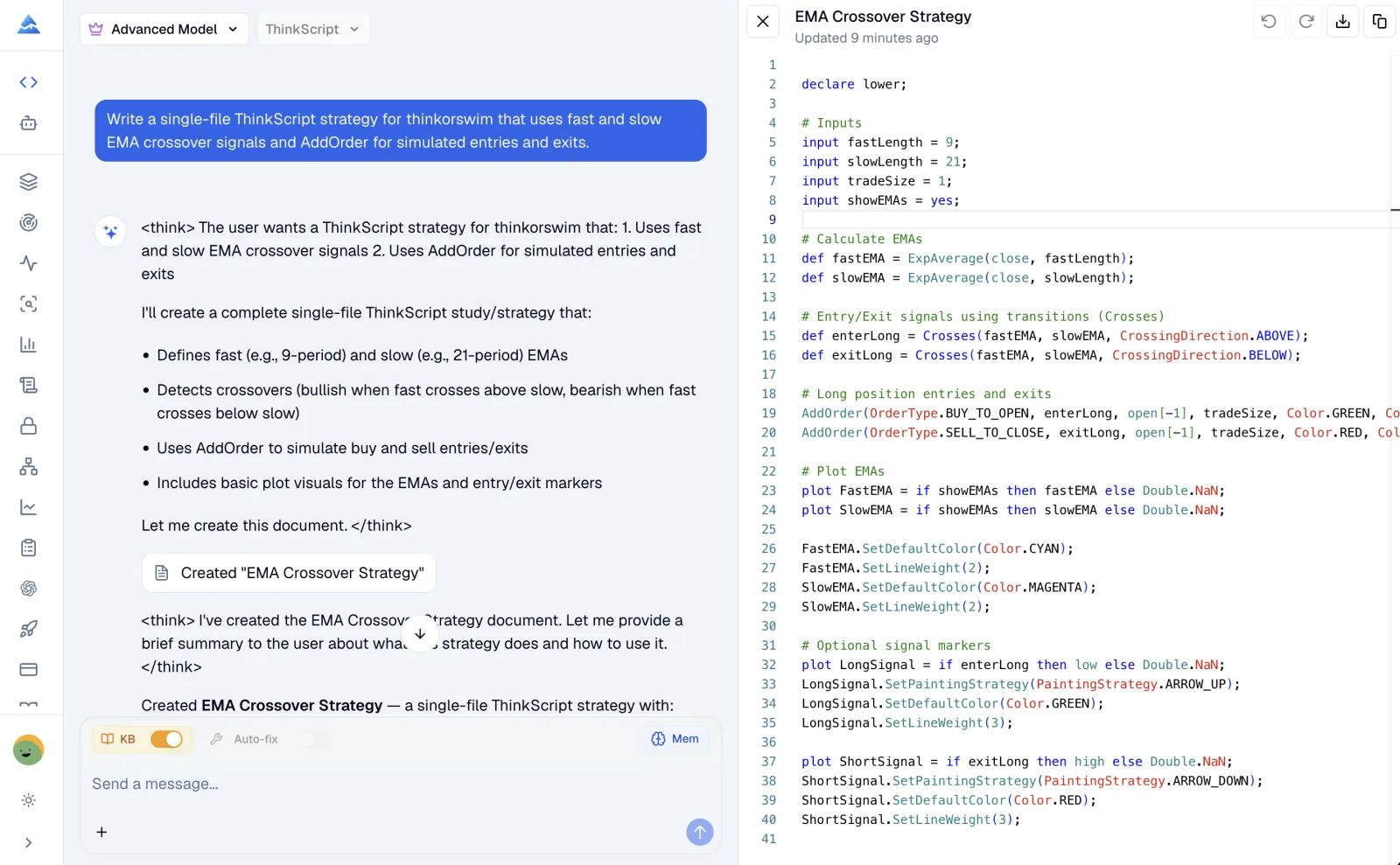Toggle the Auto-fix switch
This screenshot has width=1400, height=865.
click(314, 739)
